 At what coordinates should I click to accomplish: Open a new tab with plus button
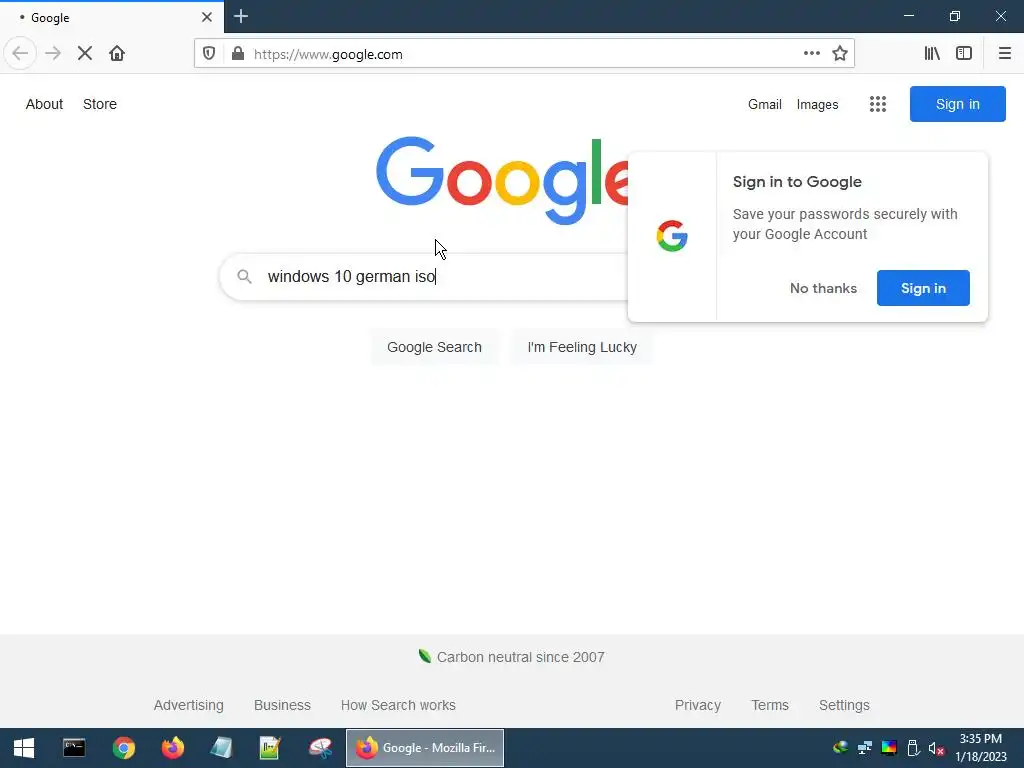coord(241,16)
